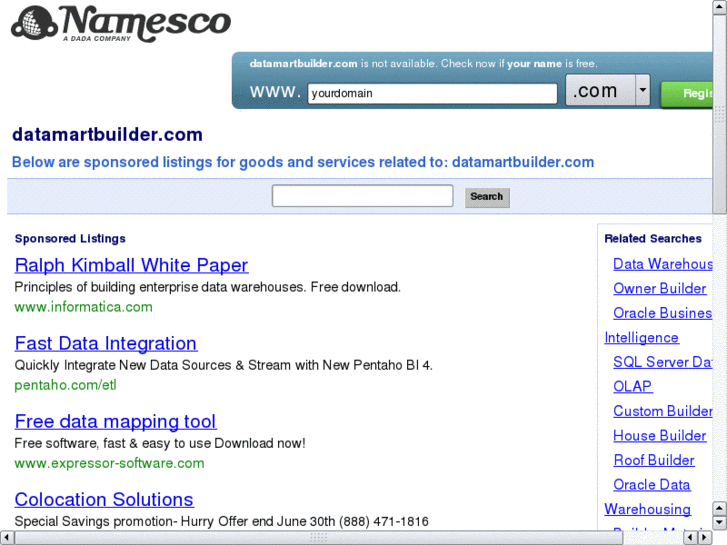Open the Custom Builder related search

click(663, 411)
